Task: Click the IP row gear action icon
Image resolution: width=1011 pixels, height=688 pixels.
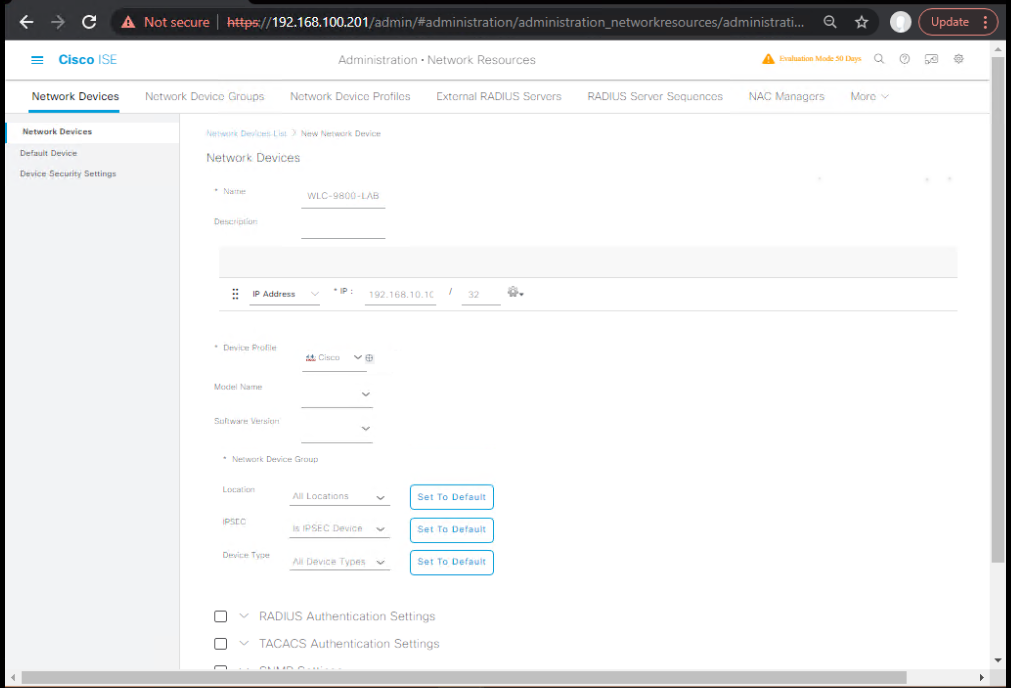Action: (x=515, y=292)
